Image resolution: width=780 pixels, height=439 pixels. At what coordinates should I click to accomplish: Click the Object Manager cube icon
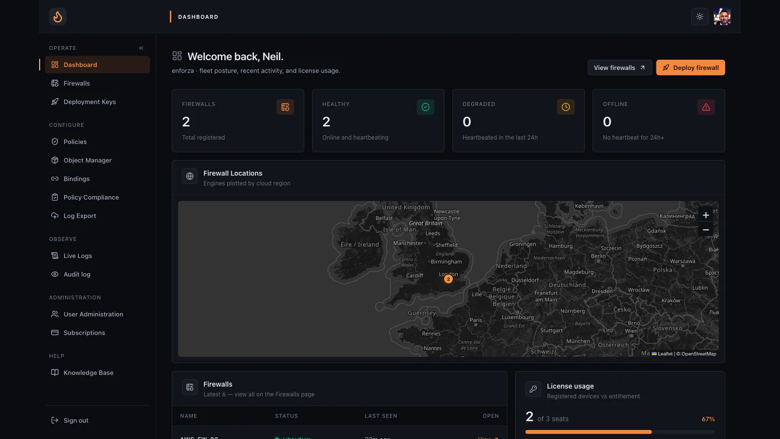coord(55,160)
